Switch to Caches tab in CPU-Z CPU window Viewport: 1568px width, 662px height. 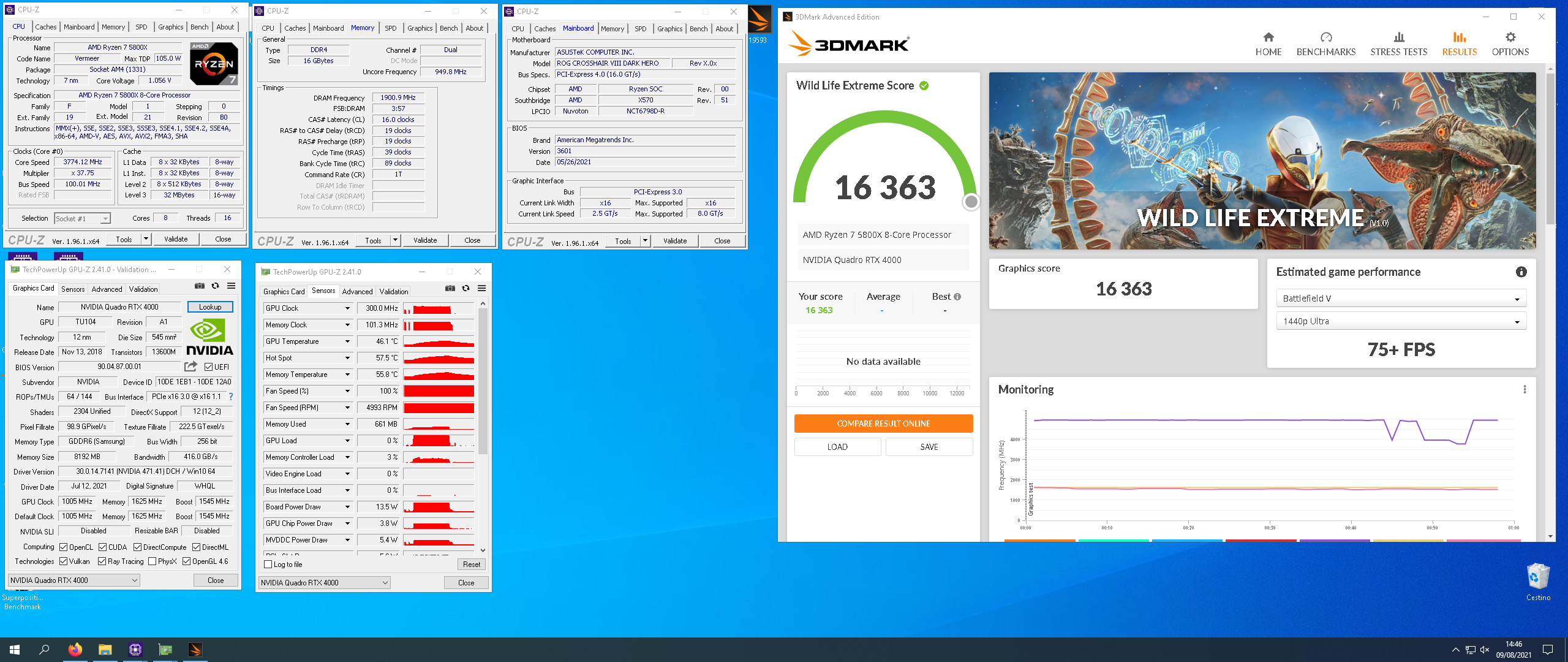coord(45,27)
